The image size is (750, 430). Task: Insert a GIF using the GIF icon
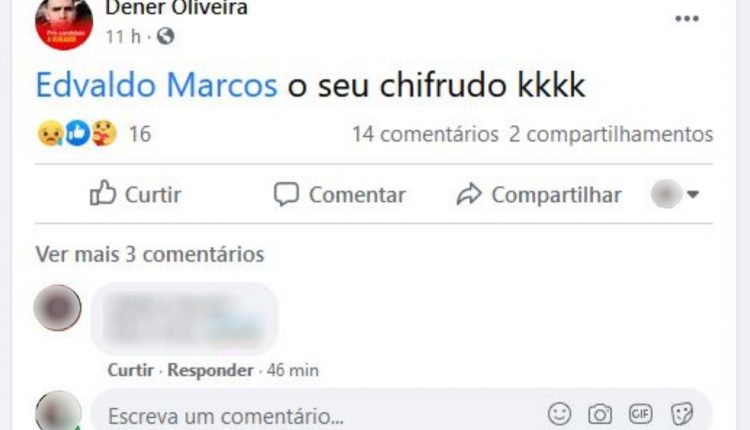click(x=640, y=414)
